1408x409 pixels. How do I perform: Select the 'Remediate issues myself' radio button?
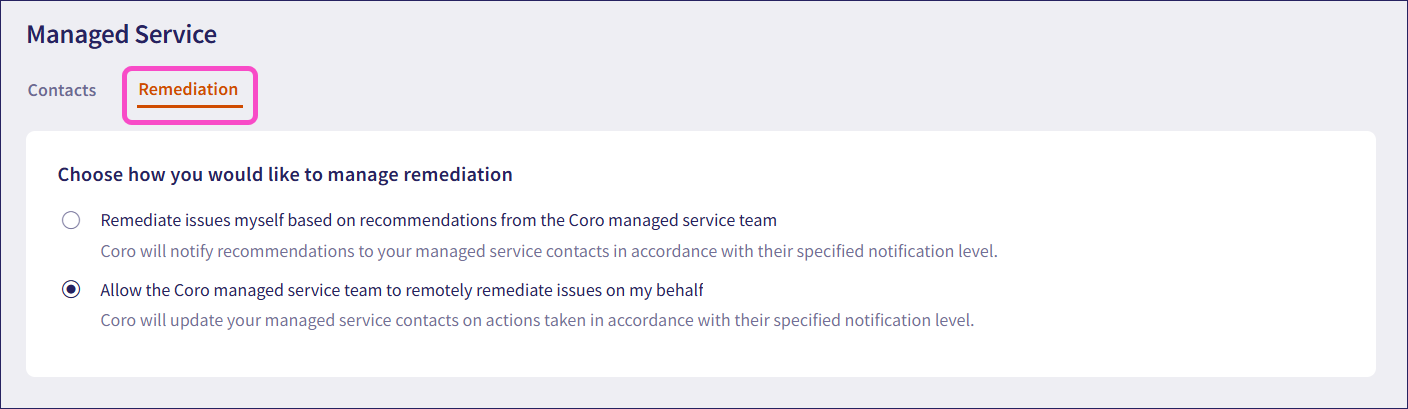point(71,220)
